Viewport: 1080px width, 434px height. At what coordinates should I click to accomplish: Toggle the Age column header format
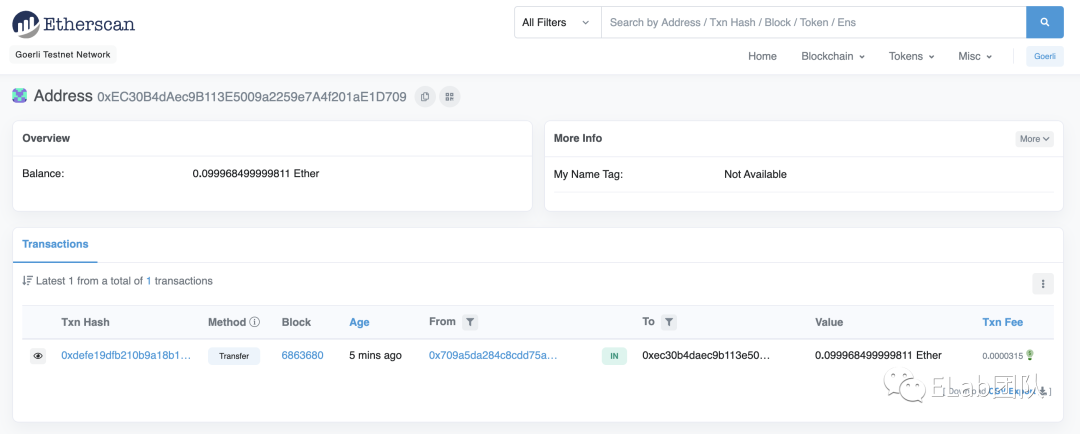point(359,322)
